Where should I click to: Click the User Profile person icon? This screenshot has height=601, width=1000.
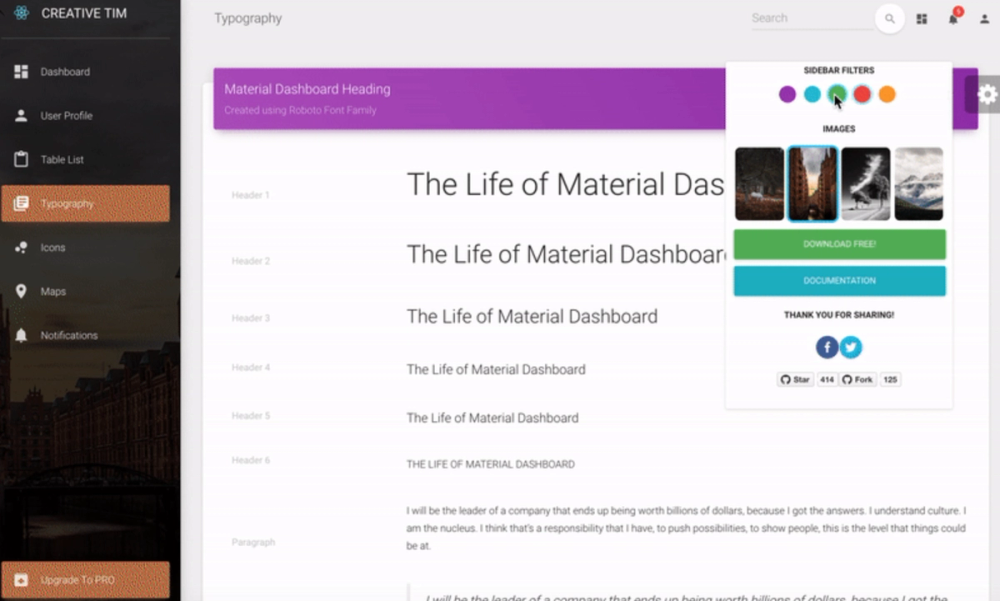click(x=21, y=115)
